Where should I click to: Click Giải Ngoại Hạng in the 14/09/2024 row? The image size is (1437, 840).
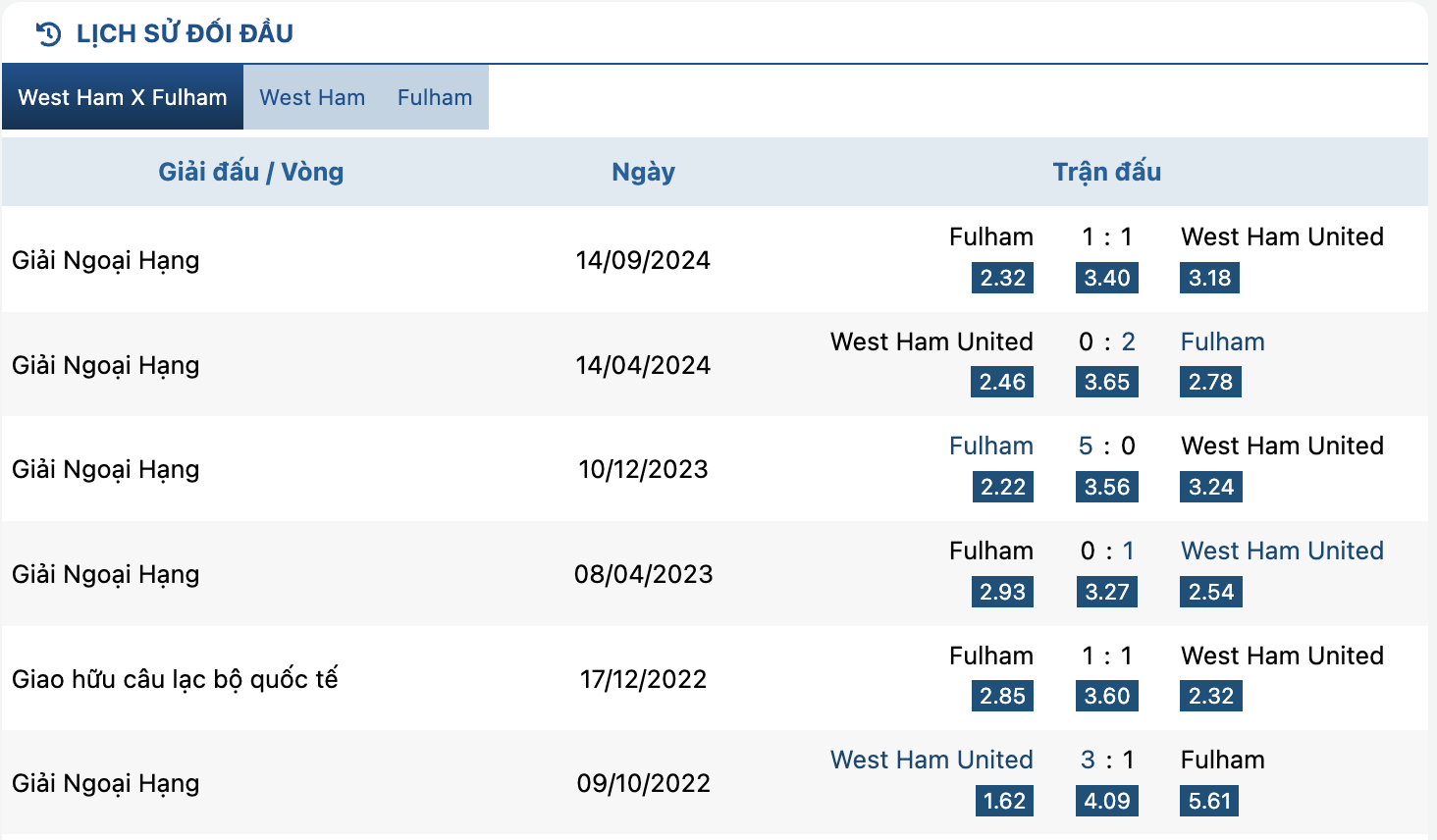[x=106, y=261]
